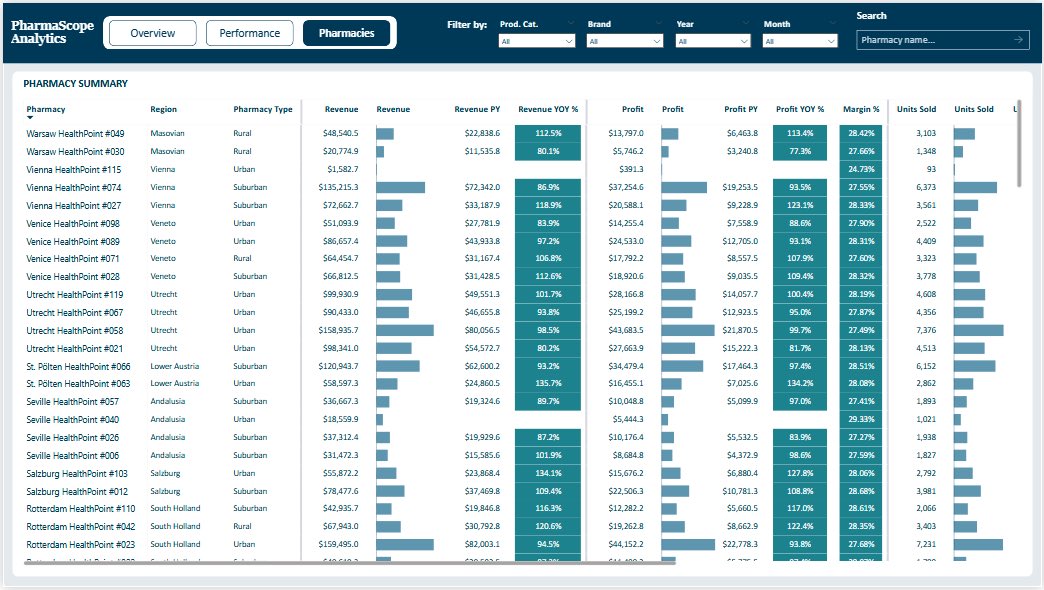Select Venice HealthPoint #071
This screenshot has height=590, width=1044.
(x=73, y=258)
